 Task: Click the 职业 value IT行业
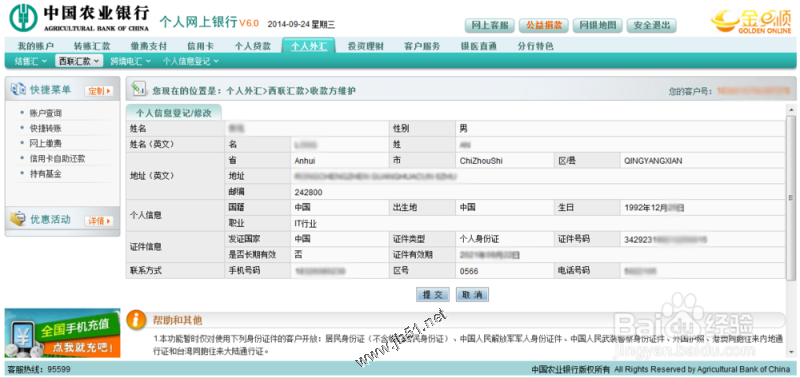[x=306, y=223]
